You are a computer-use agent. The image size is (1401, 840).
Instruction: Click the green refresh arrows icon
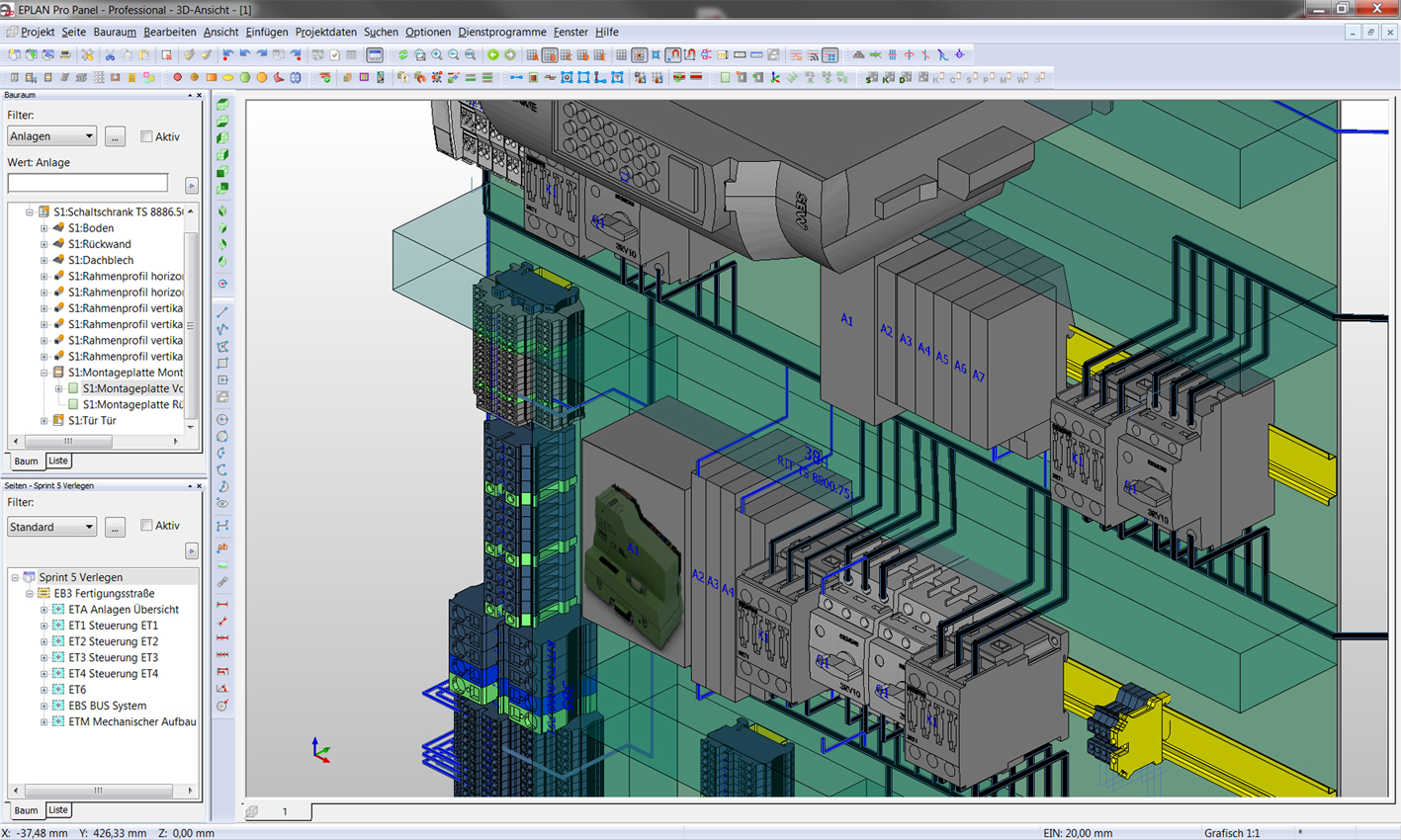(403, 55)
